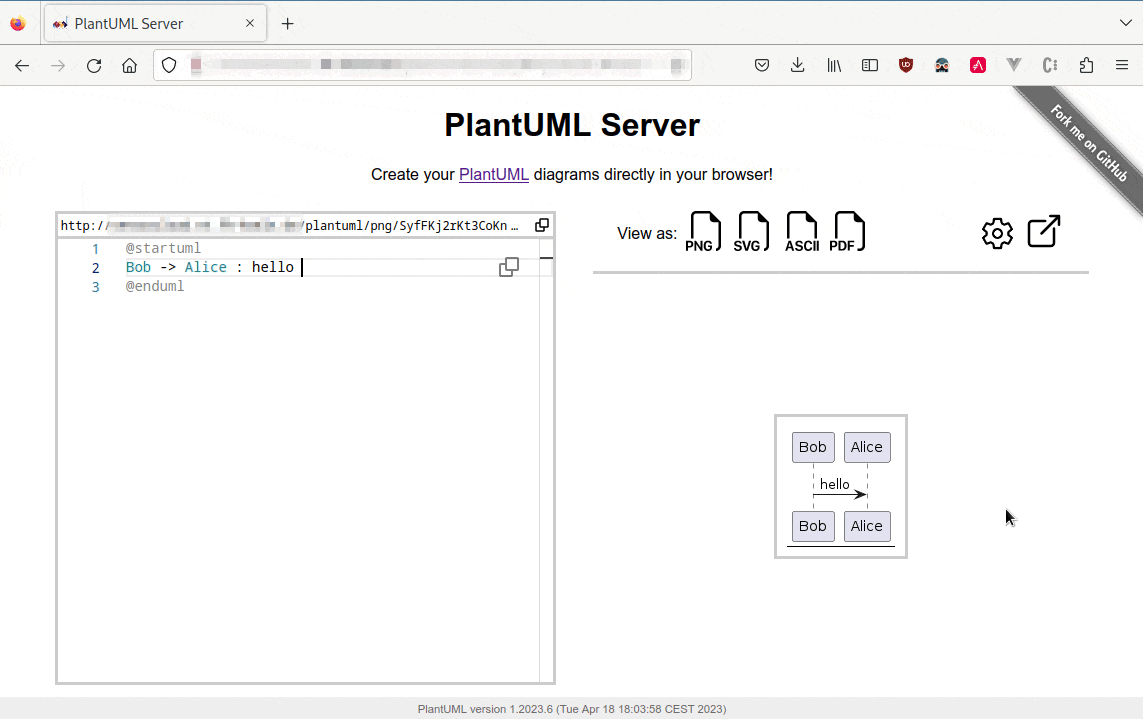Open a new browser tab
This screenshot has height=719, width=1143.
288,24
